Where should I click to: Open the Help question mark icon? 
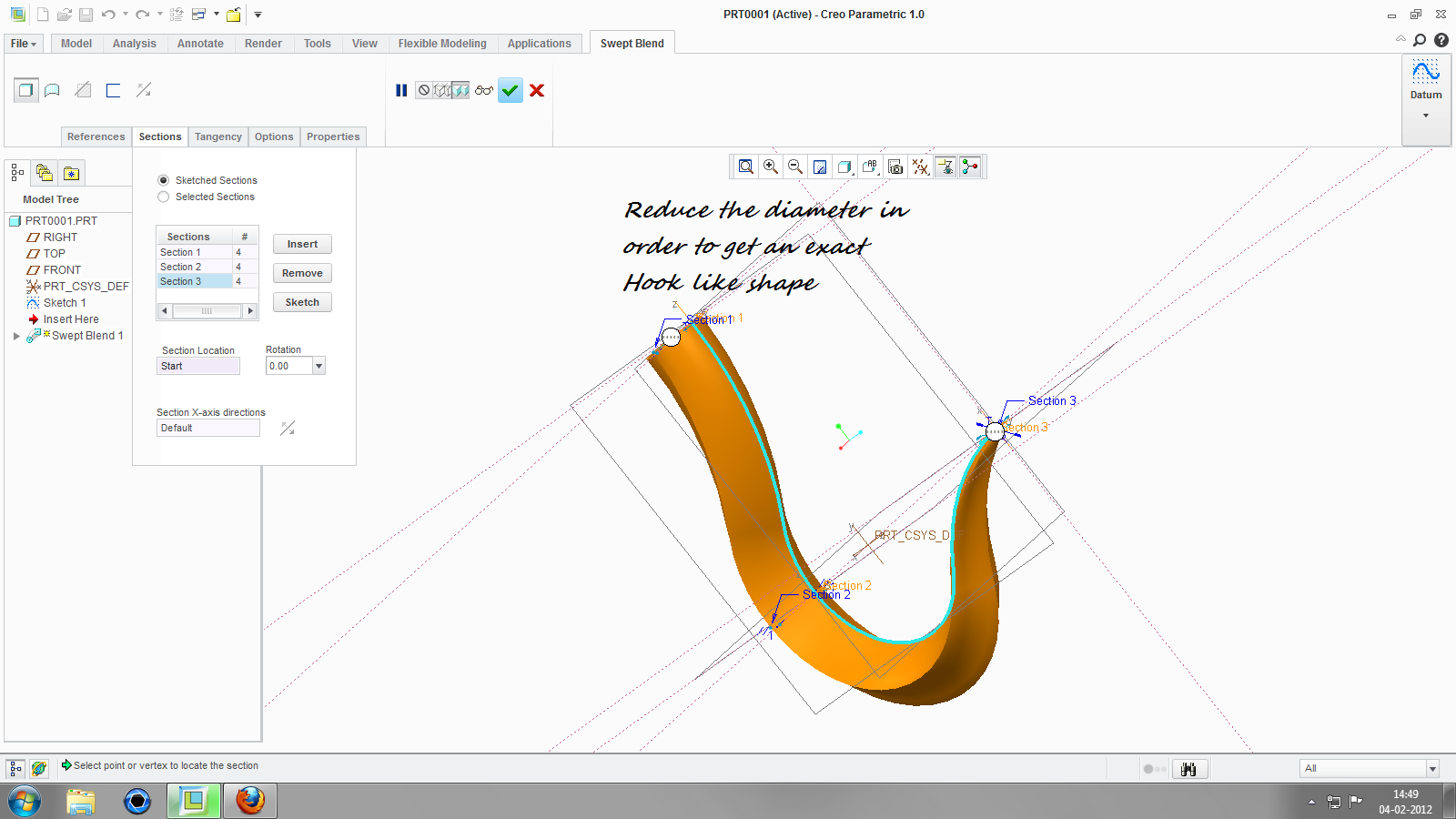1441,40
